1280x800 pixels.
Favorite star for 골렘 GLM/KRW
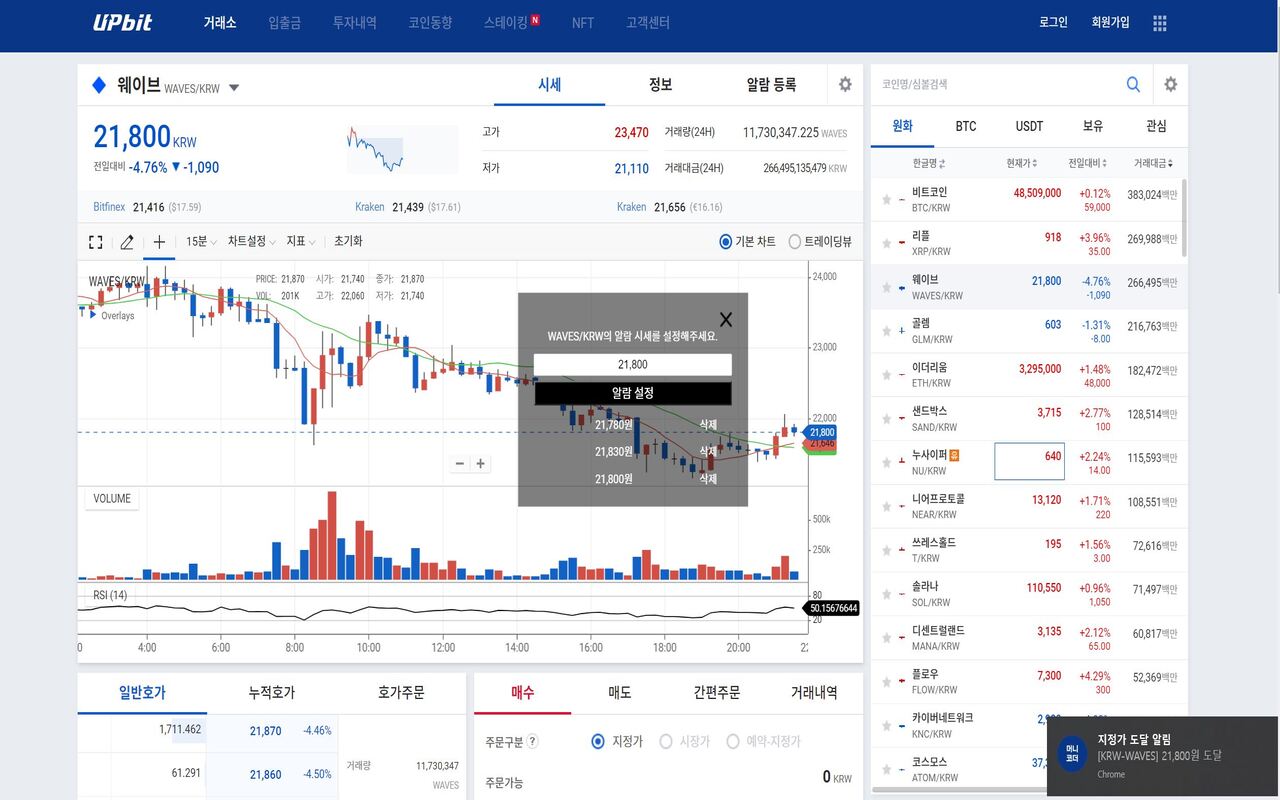886,331
